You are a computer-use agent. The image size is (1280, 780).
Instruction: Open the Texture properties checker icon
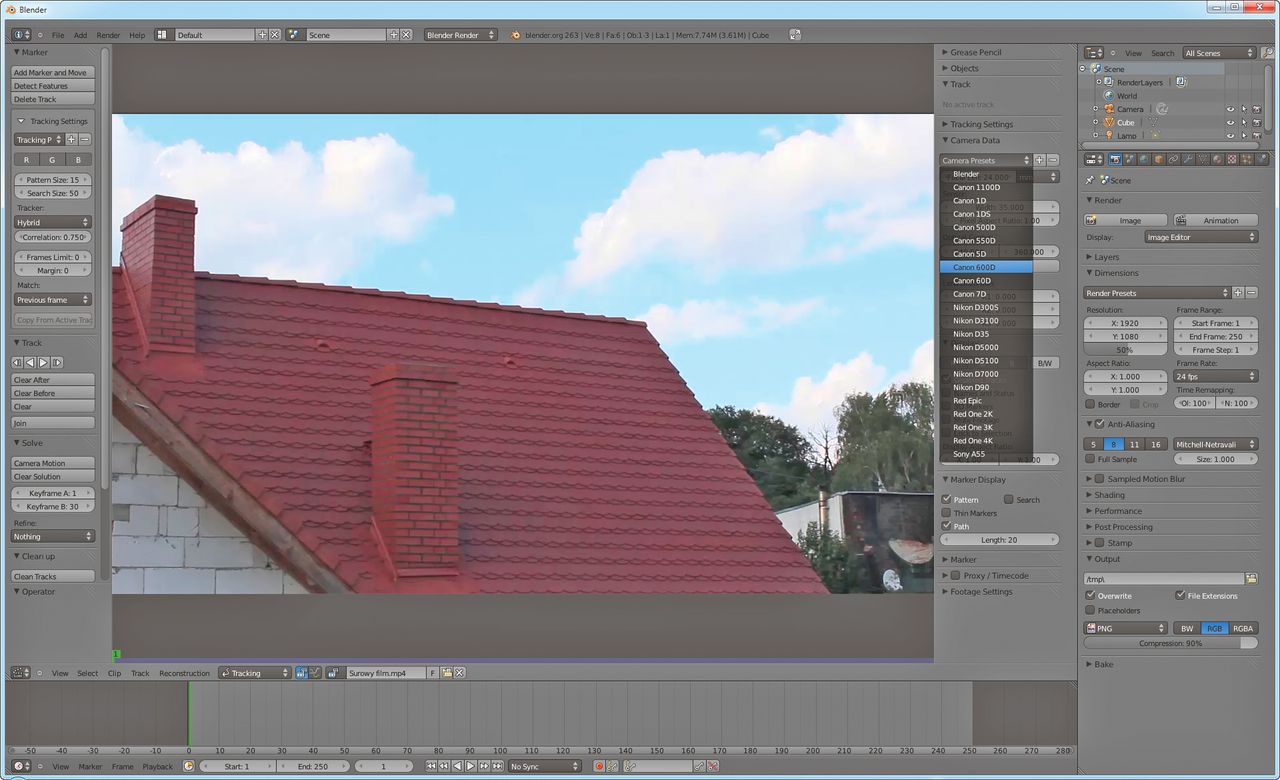(1232, 159)
